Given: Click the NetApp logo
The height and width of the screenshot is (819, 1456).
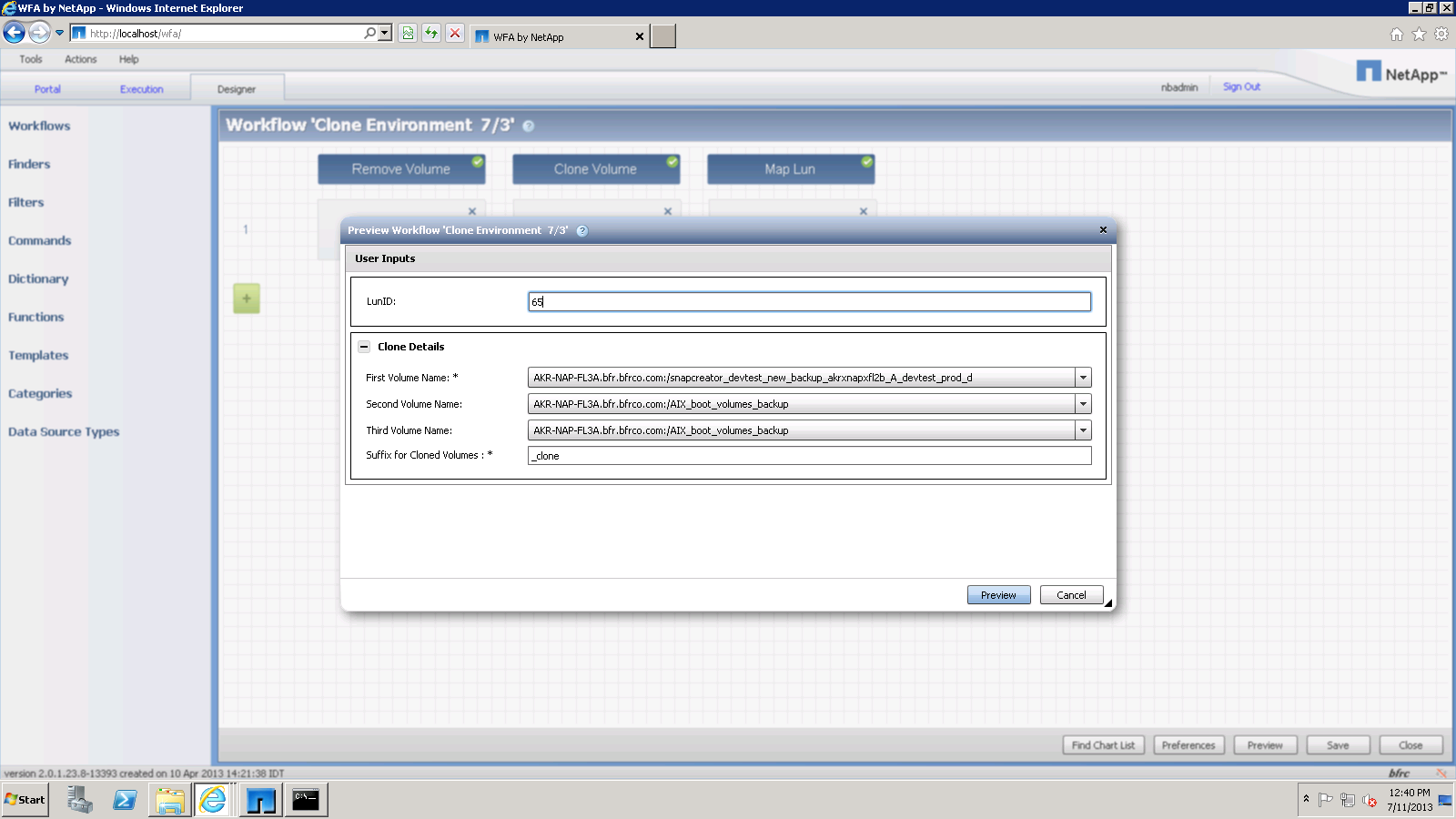Looking at the screenshot, I should click(1401, 72).
